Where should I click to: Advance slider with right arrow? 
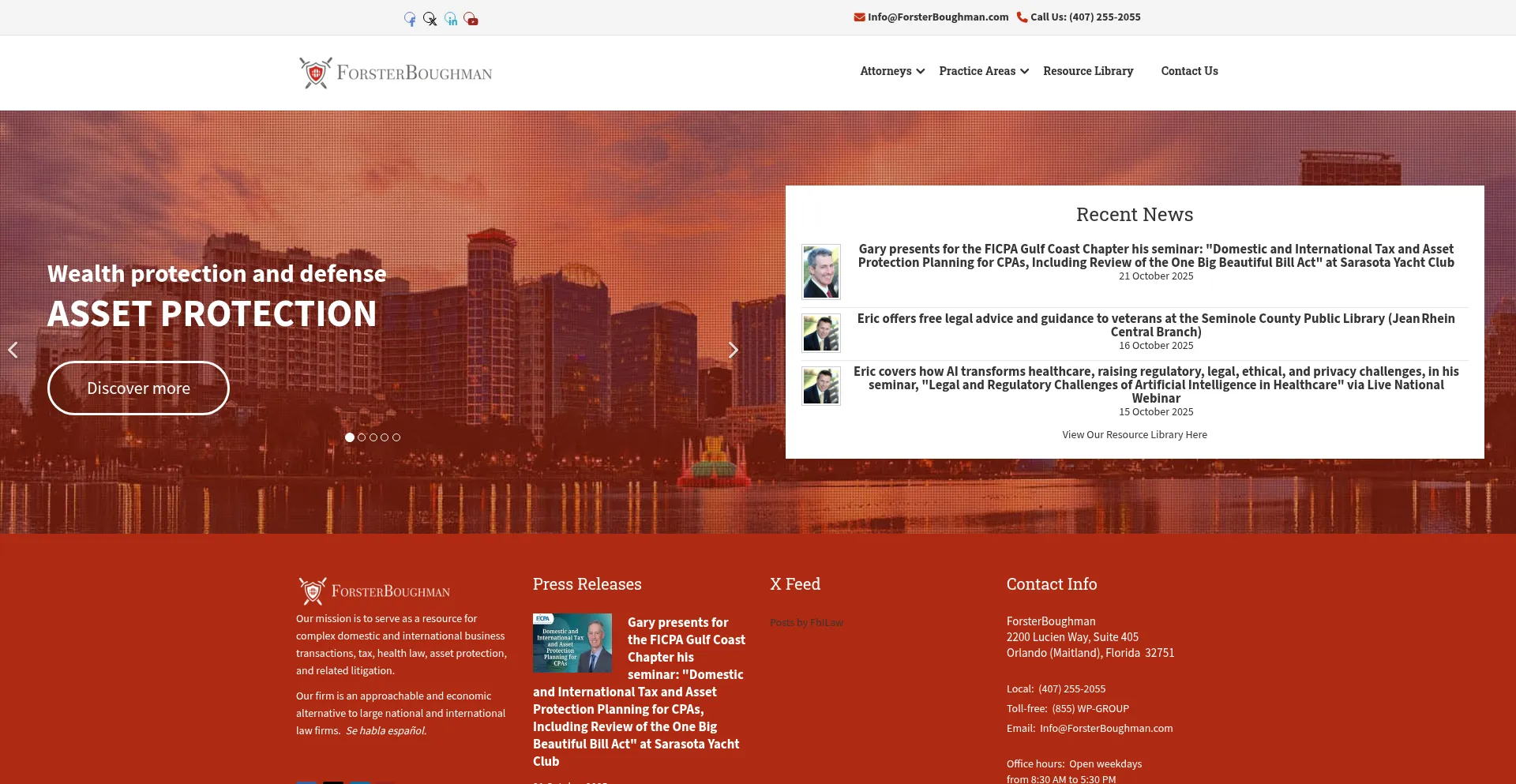733,350
